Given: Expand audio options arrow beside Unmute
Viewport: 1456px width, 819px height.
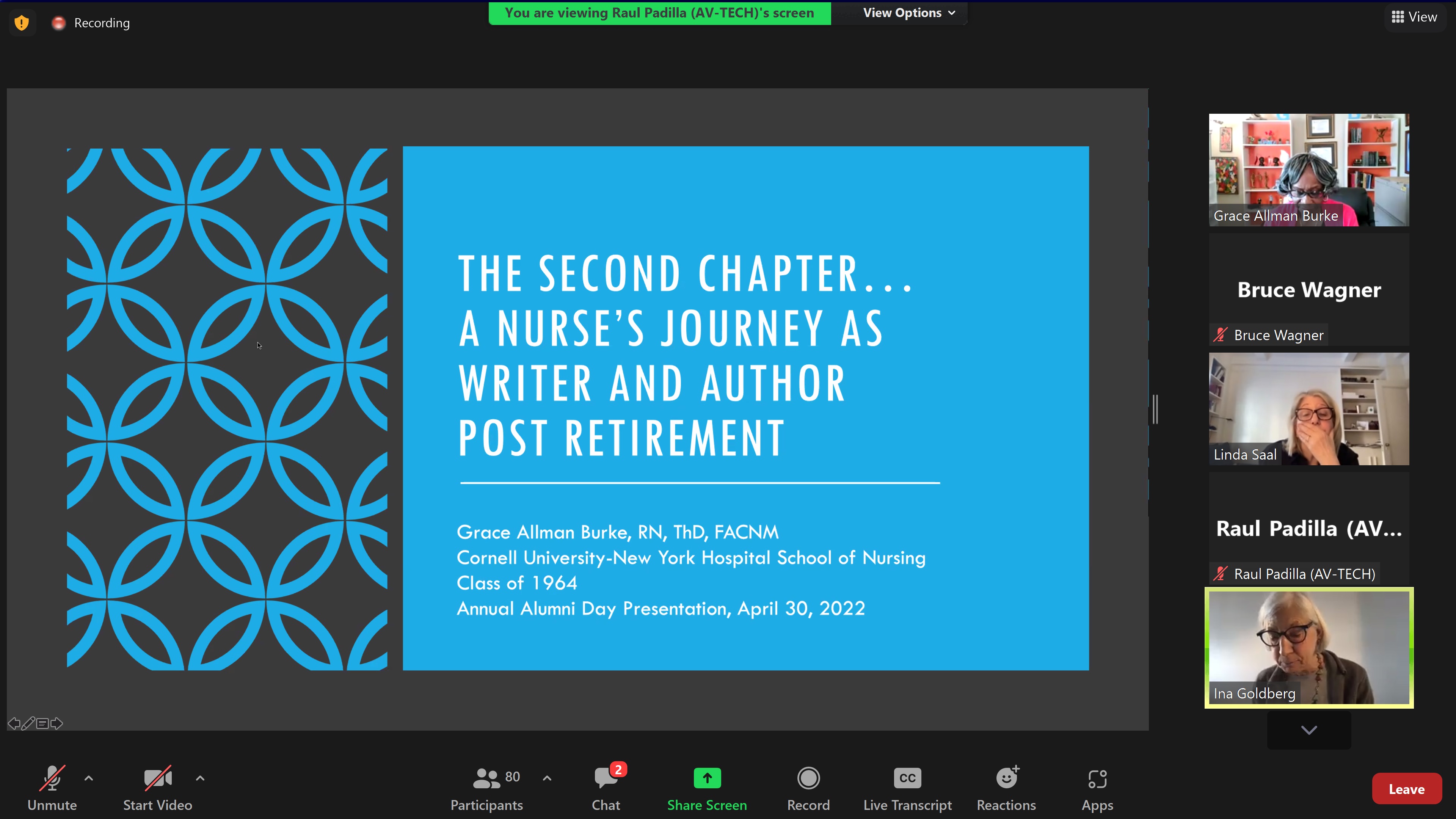Looking at the screenshot, I should [x=89, y=778].
